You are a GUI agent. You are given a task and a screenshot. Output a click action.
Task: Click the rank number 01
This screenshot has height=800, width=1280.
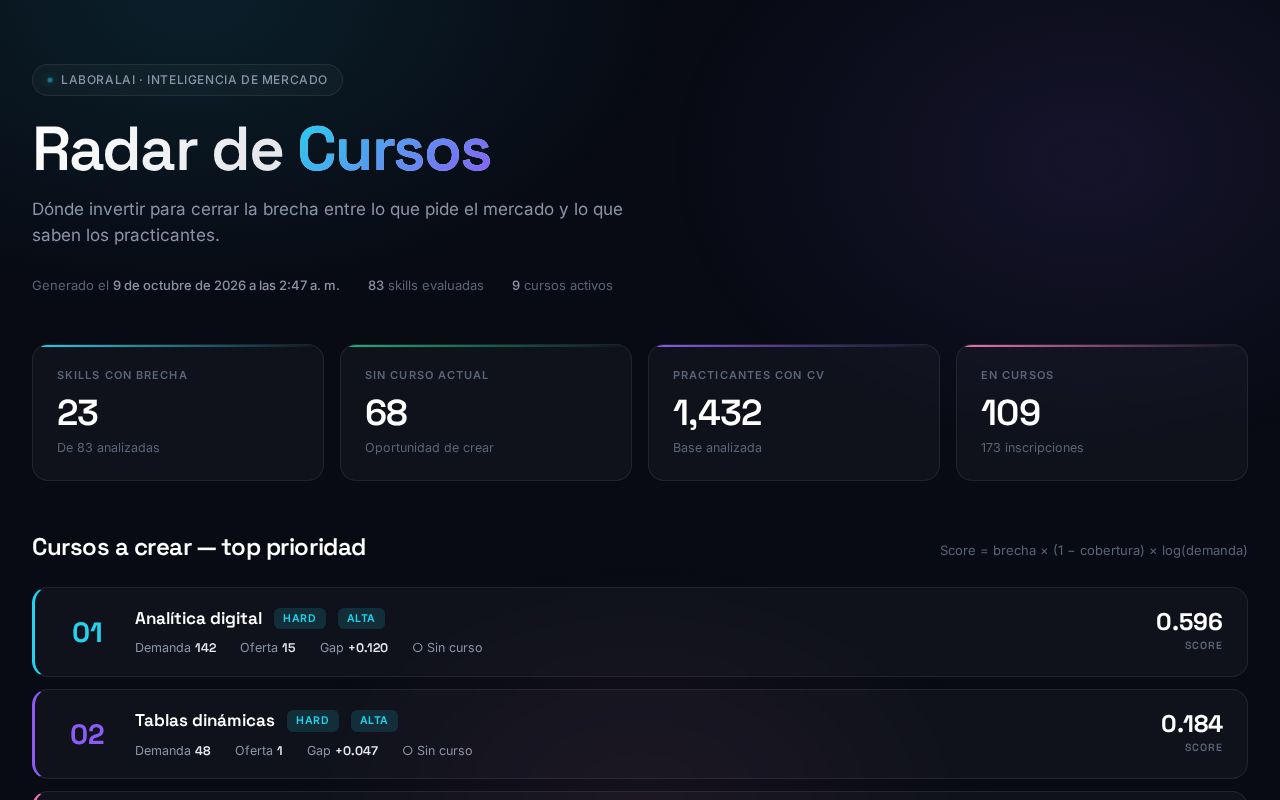pos(87,632)
